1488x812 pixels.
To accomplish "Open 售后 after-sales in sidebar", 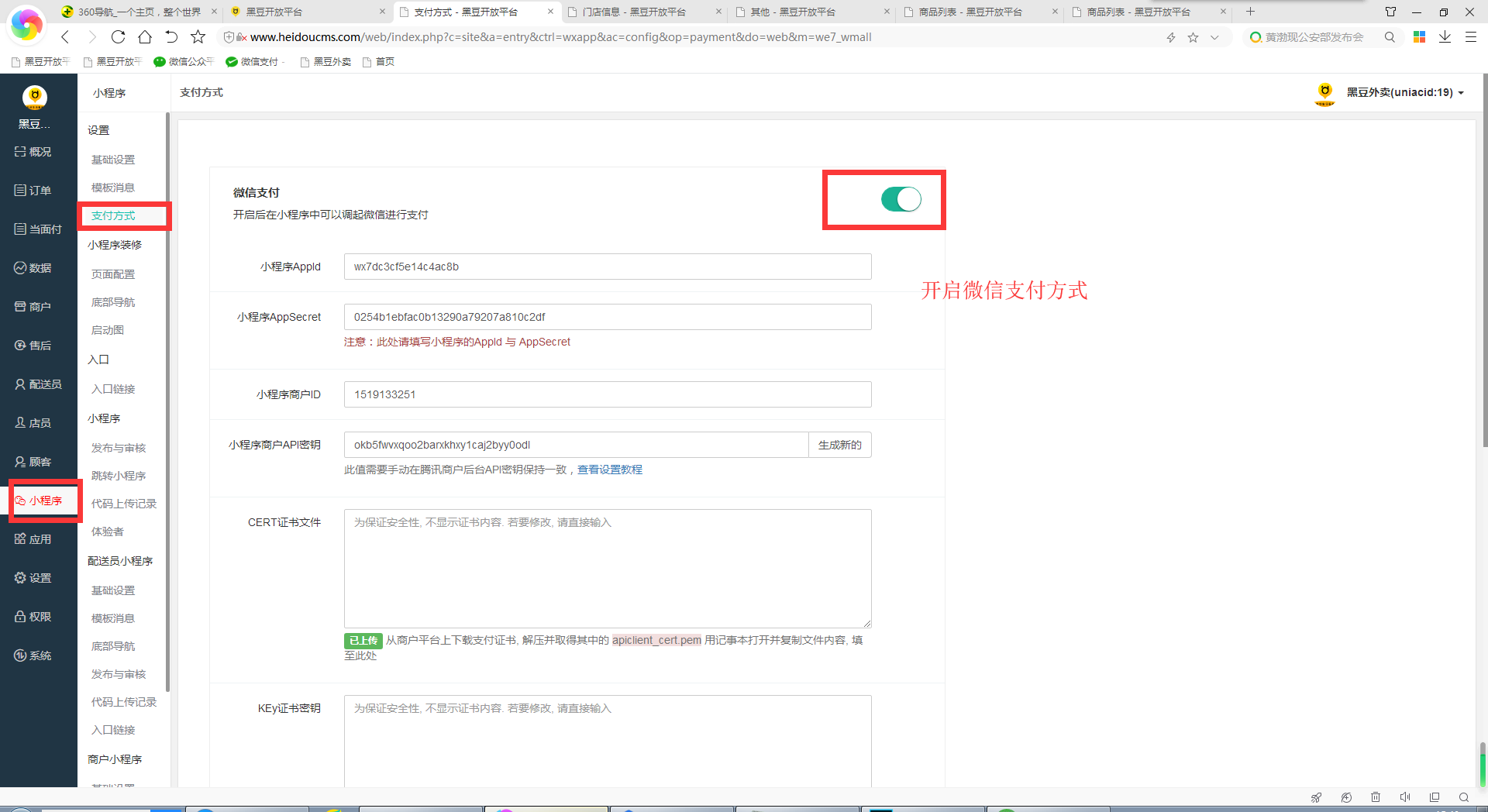I will pyautogui.click(x=33, y=346).
